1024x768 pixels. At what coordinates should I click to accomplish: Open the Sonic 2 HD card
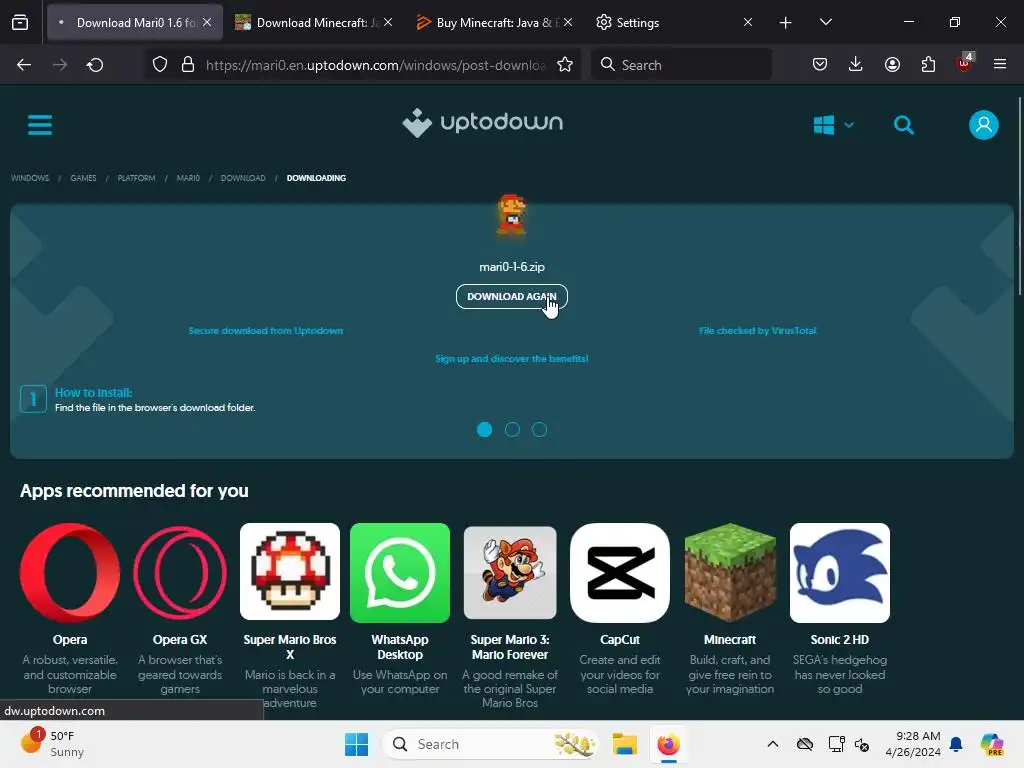pos(840,609)
